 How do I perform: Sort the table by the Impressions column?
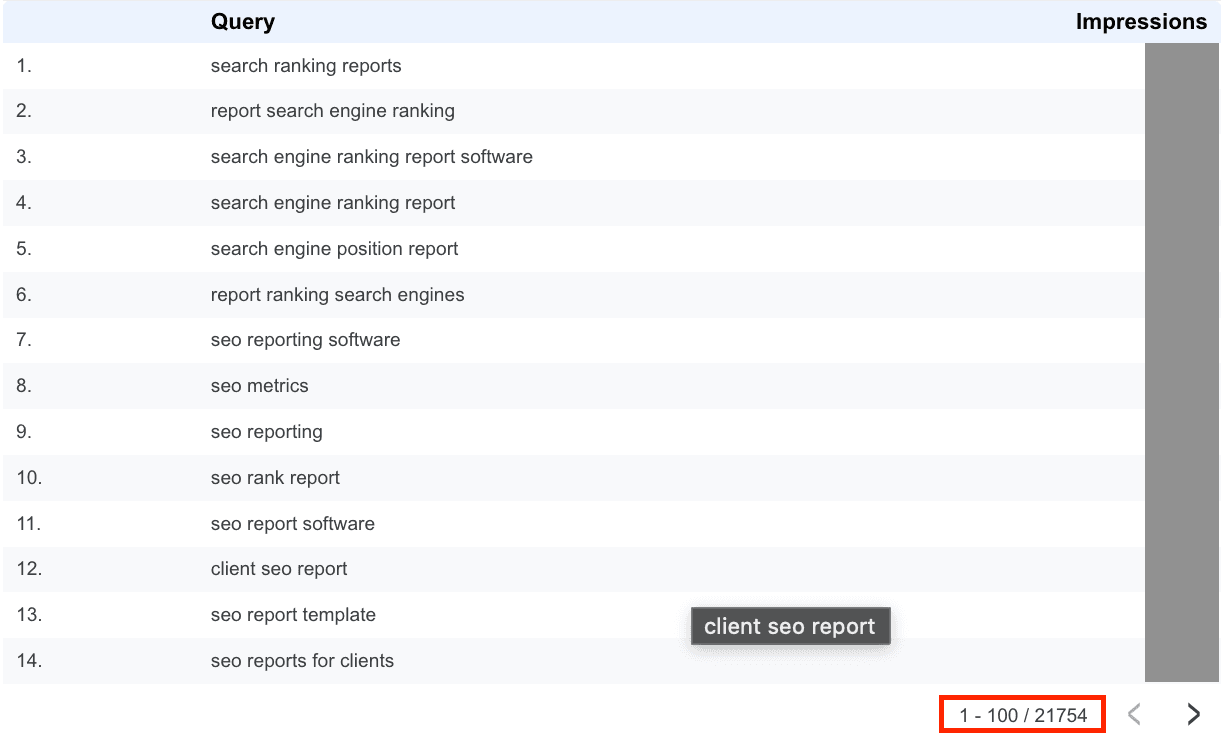[1141, 21]
